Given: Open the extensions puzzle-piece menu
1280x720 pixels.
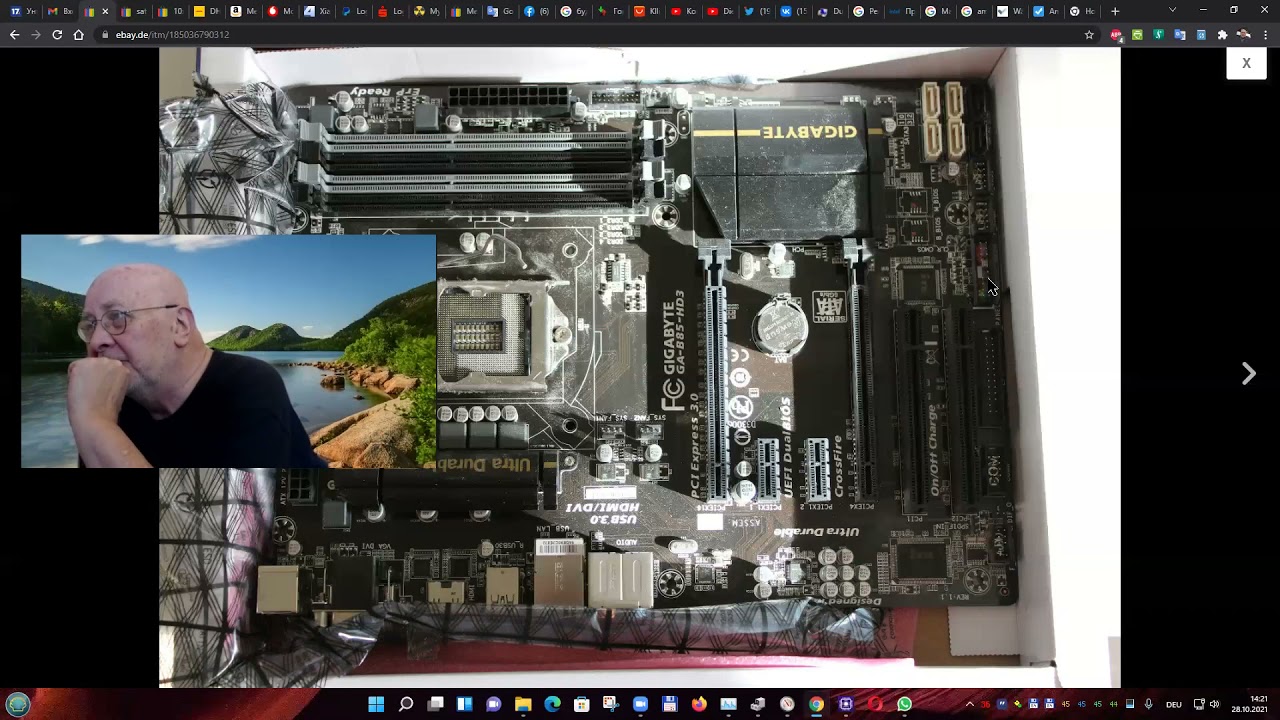Looking at the screenshot, I should point(1222,34).
